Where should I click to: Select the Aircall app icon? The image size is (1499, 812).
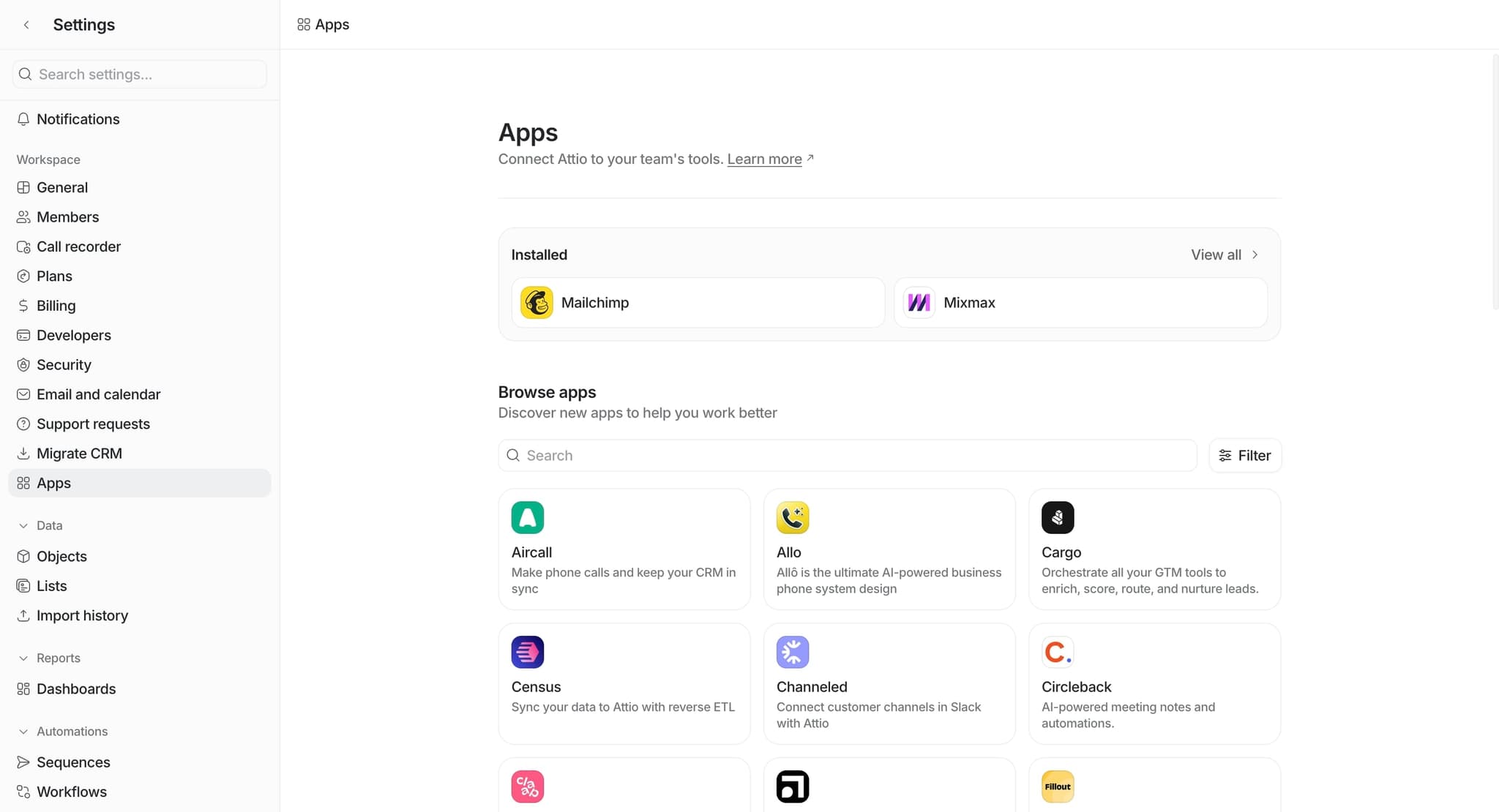528,517
